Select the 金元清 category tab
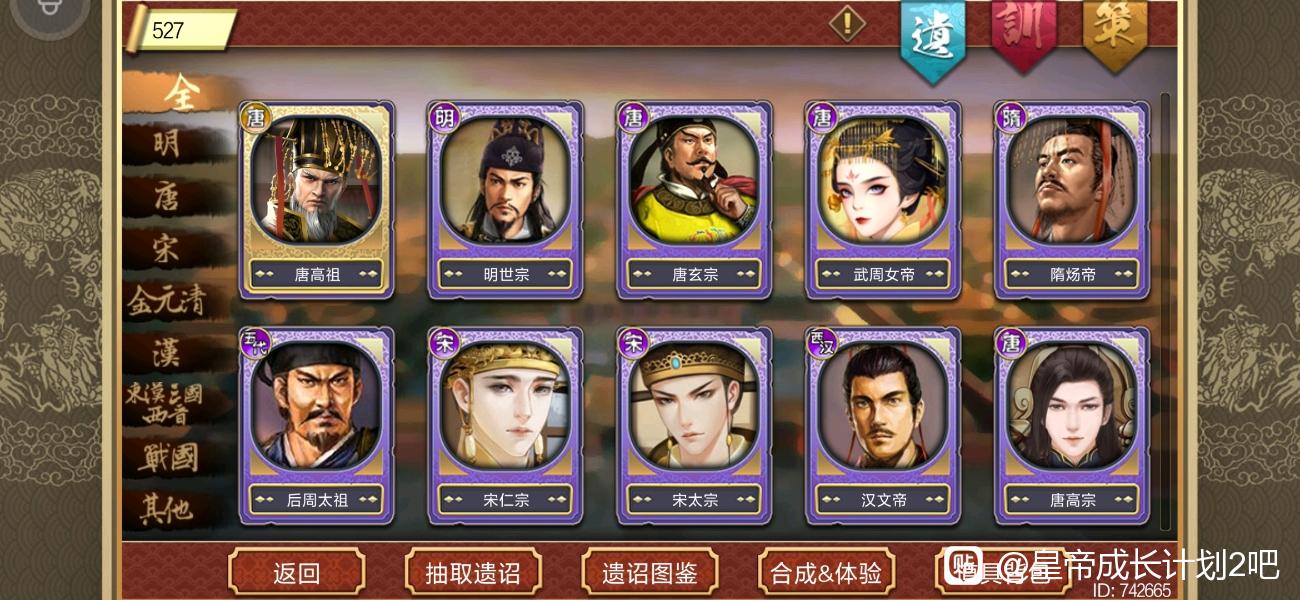The height and width of the screenshot is (600, 1300). pyautogui.click(x=166, y=300)
